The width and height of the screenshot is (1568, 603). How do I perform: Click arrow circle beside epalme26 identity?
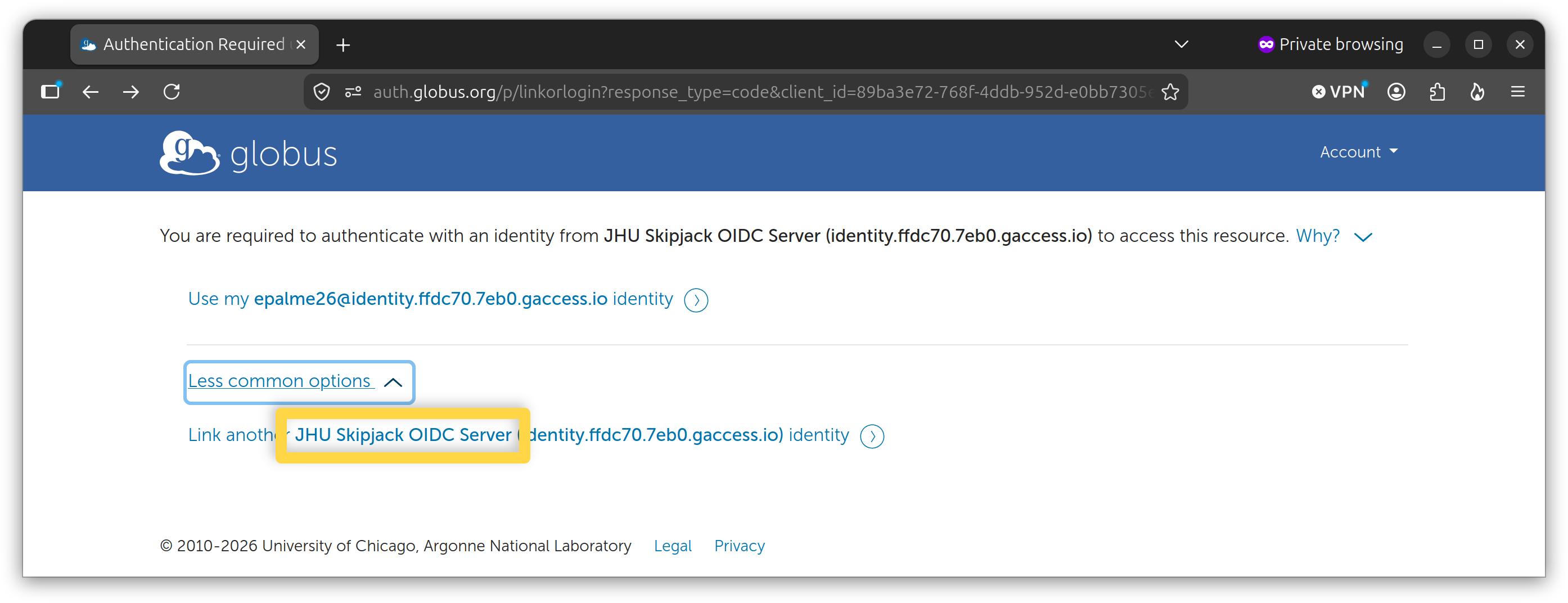pyautogui.click(x=696, y=300)
